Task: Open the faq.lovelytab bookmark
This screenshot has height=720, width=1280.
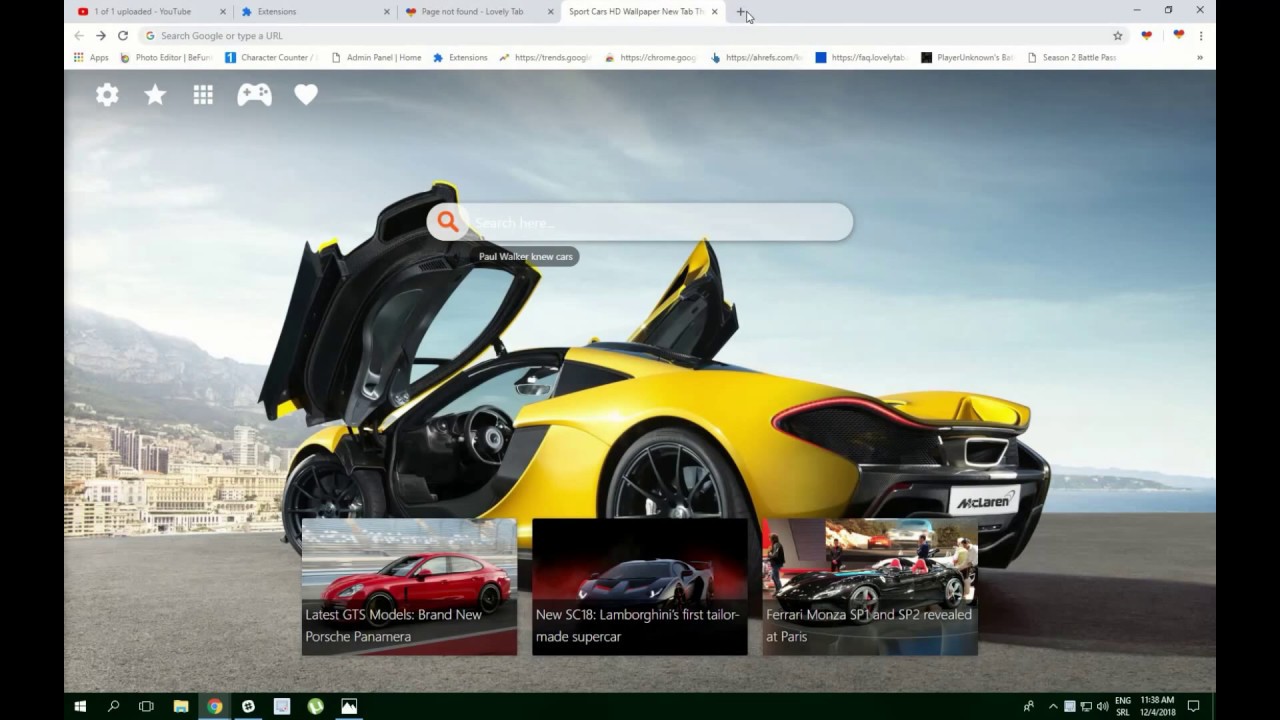Action: [862, 57]
